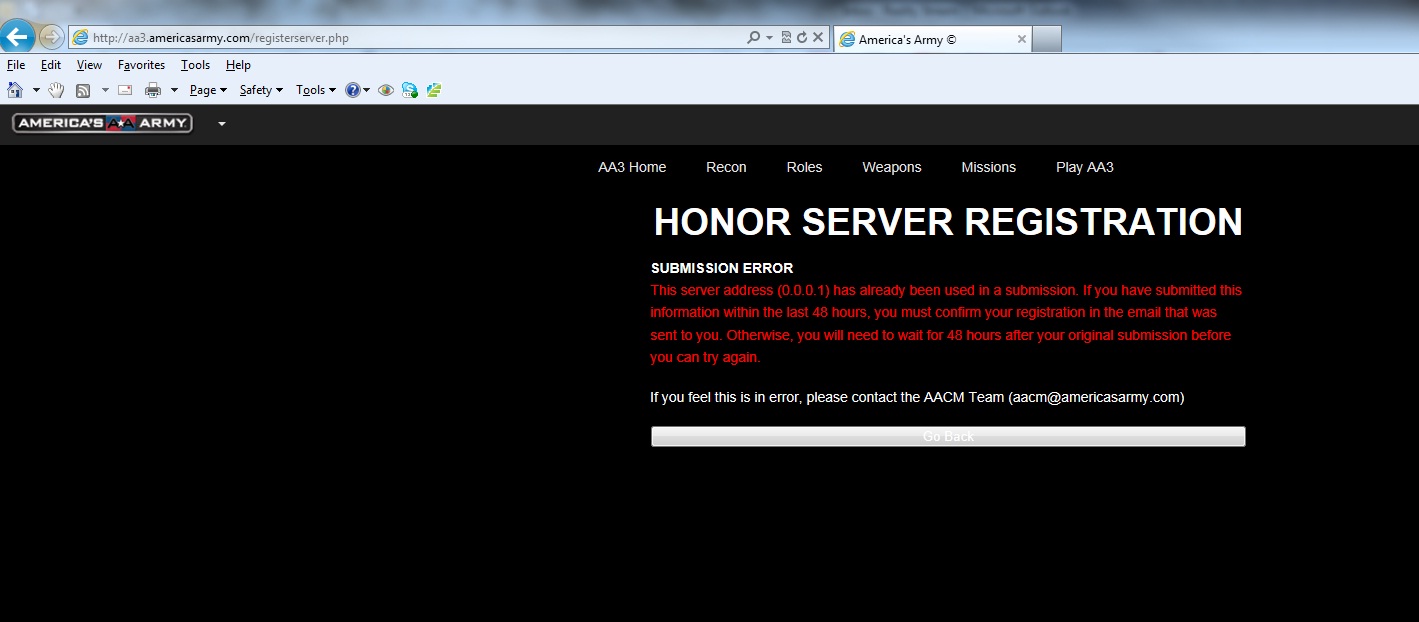Expand dropdown beside America's Army logo
The width and height of the screenshot is (1419, 622).
pyautogui.click(x=222, y=124)
